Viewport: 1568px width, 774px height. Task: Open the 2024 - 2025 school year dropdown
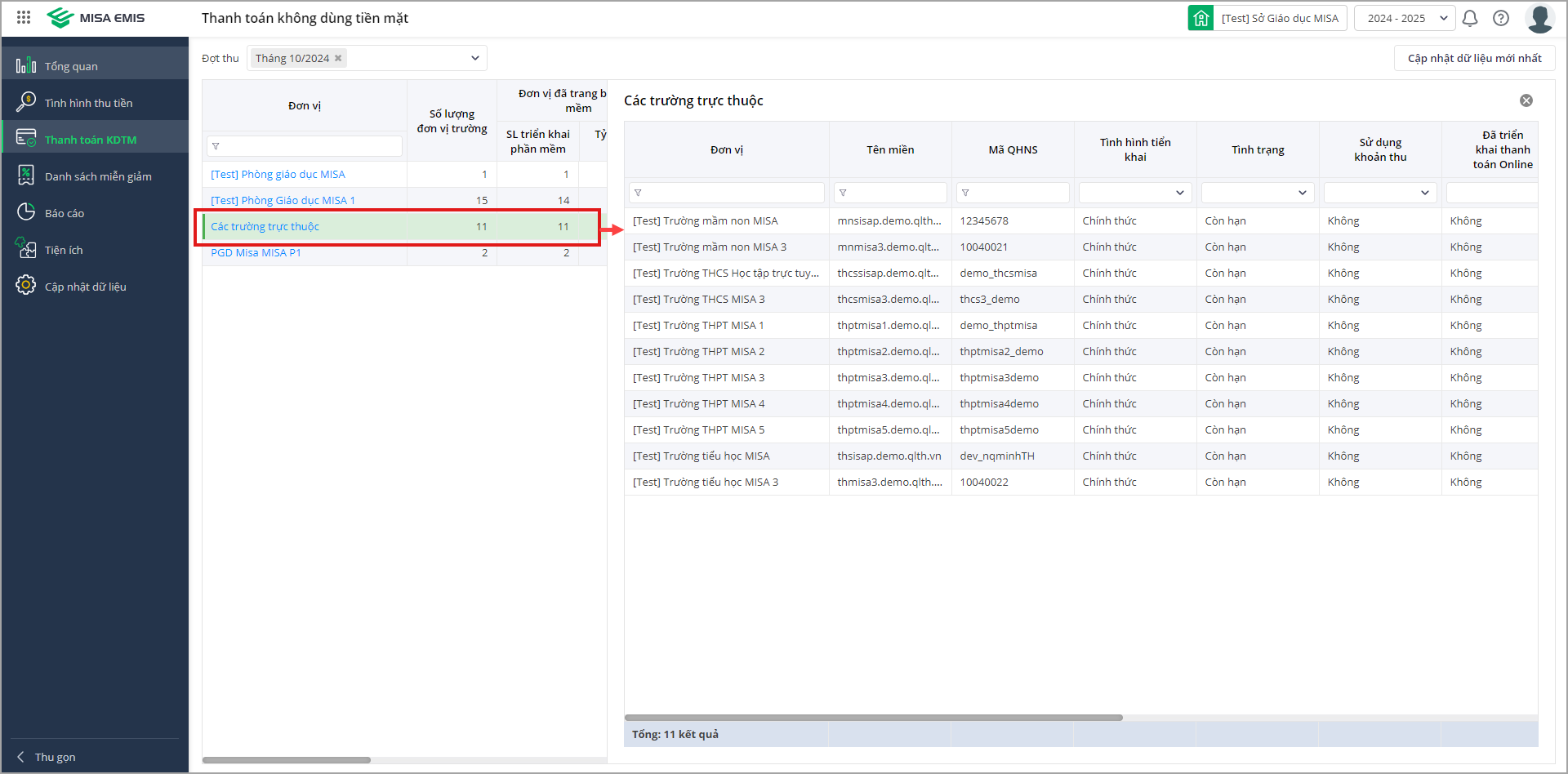(x=1405, y=18)
